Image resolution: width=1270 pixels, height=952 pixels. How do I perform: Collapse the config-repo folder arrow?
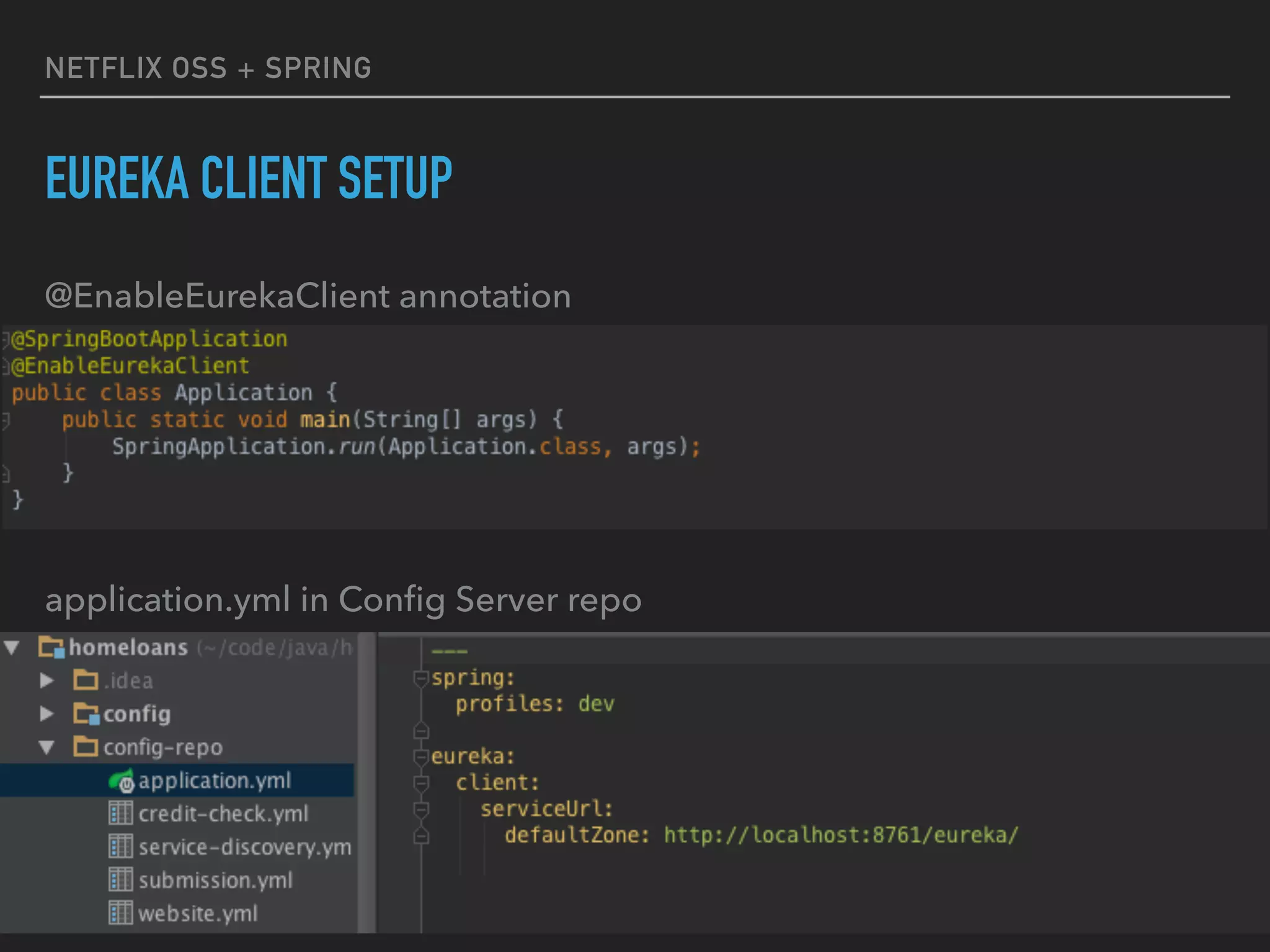coord(47,747)
